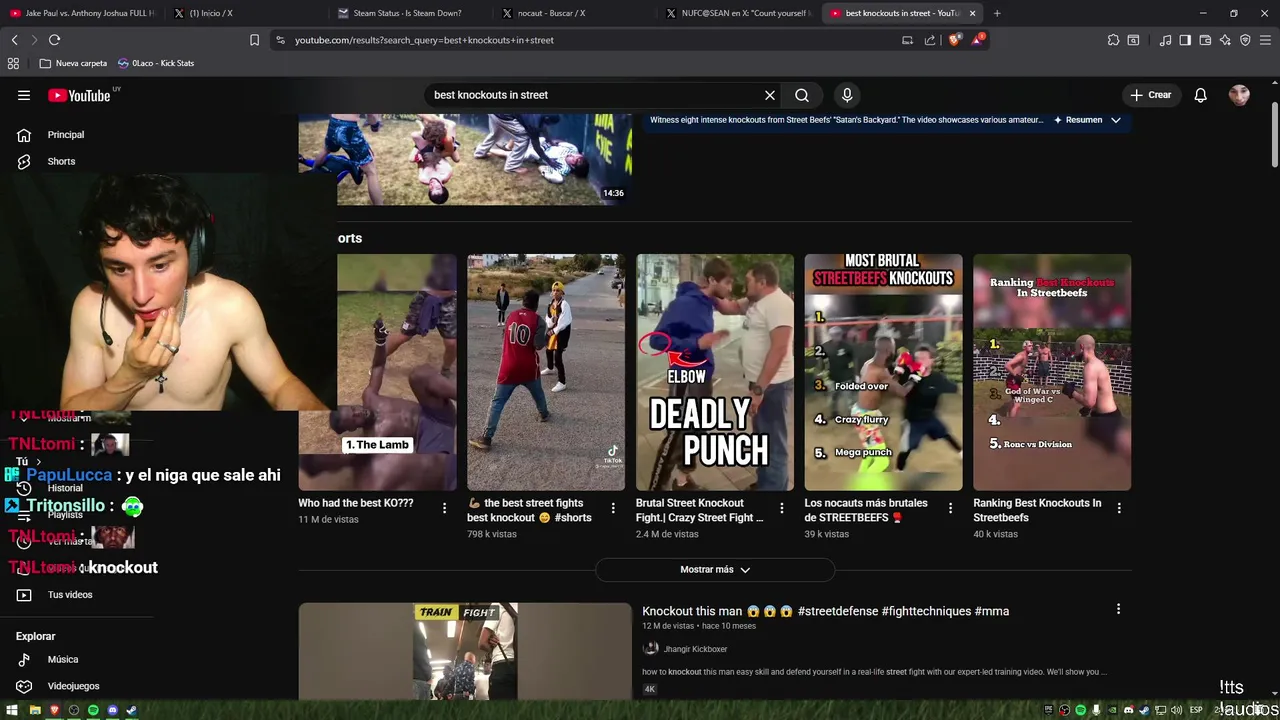
Task: Switch to the Steam Status tab
Action: coord(407,13)
